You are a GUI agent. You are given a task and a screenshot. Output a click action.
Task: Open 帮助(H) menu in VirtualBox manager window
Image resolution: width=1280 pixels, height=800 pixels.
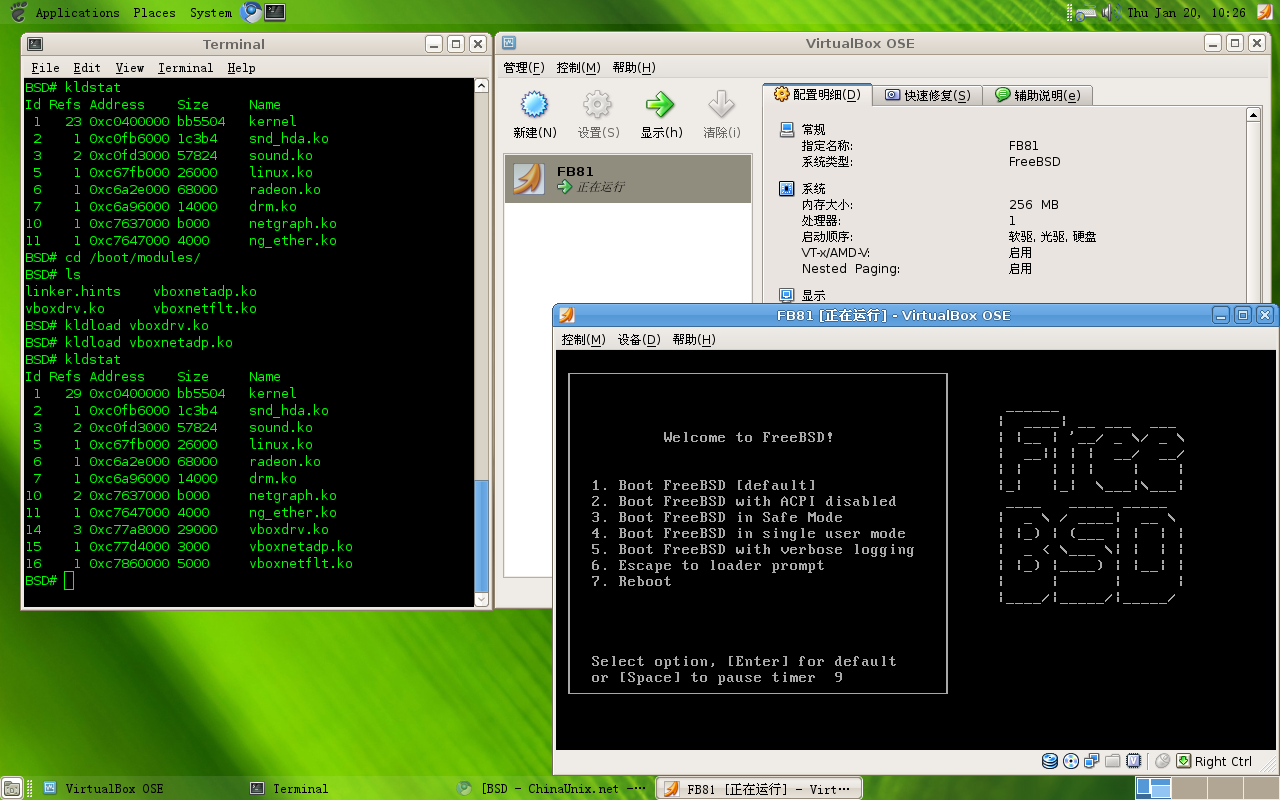633,68
